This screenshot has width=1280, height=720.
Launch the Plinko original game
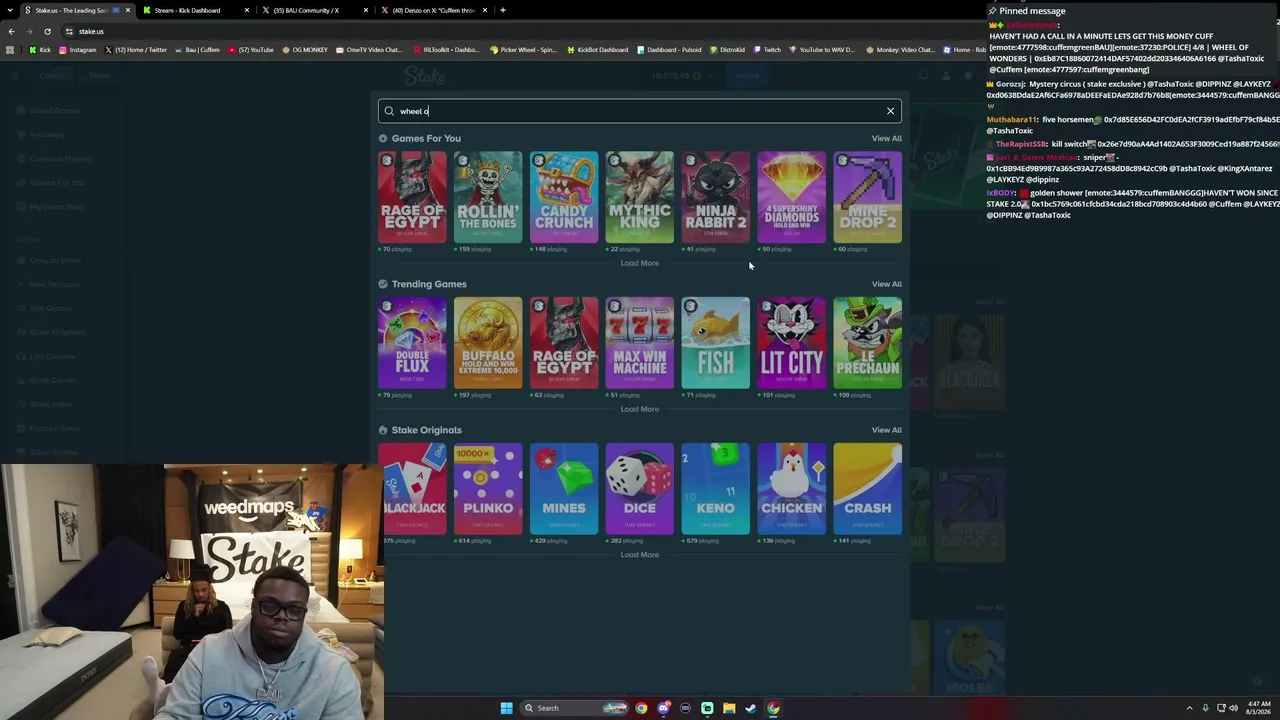[488, 489]
